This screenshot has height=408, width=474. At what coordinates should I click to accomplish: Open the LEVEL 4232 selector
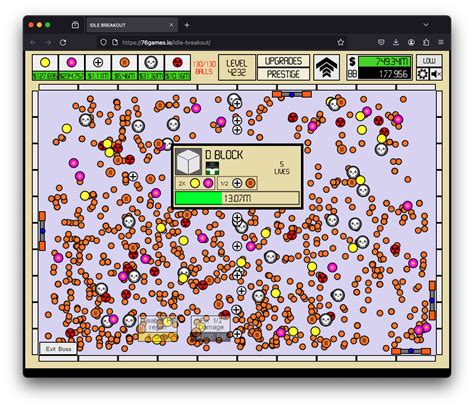[x=237, y=68]
